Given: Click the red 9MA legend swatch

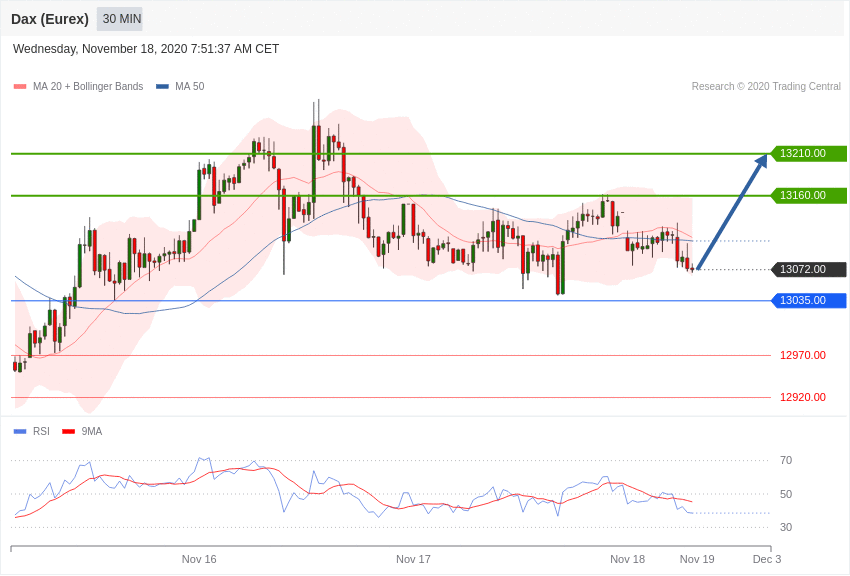Looking at the screenshot, I should [68, 432].
